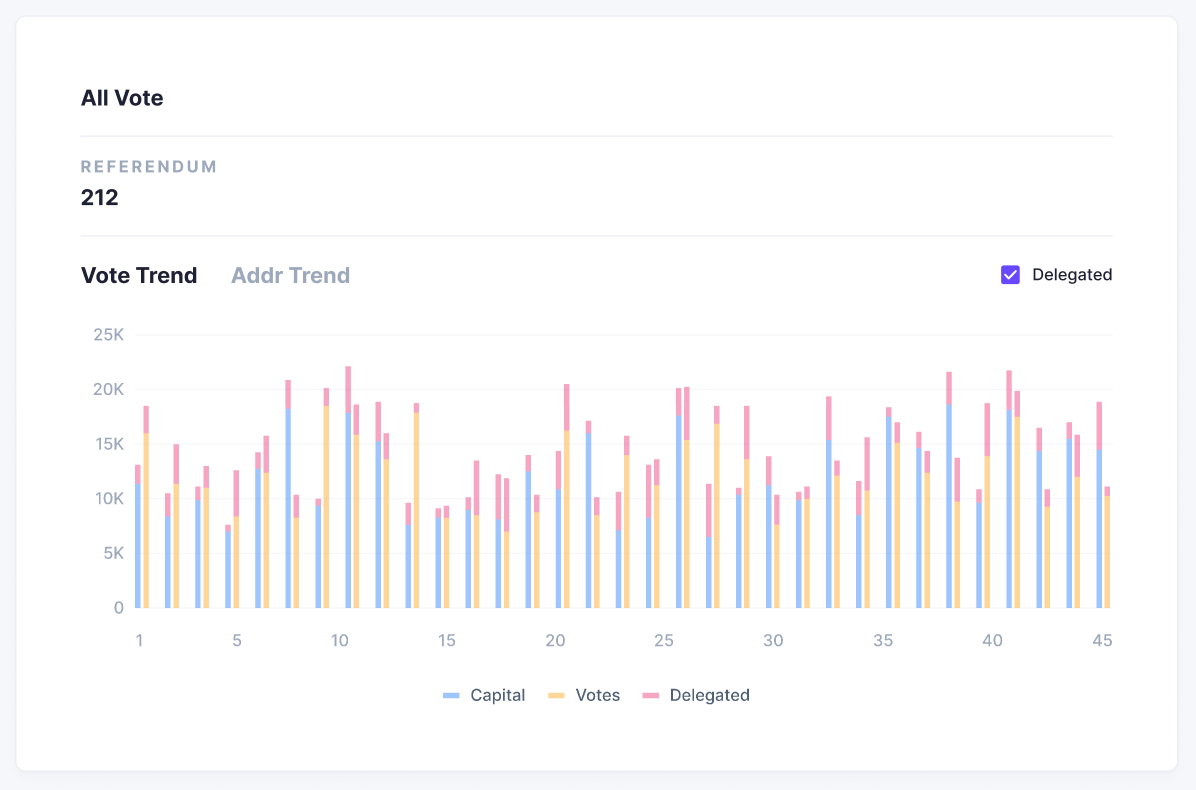The image size is (1196, 790).
Task: Click the 45 label on the x-axis
Action: pyautogui.click(x=1102, y=640)
